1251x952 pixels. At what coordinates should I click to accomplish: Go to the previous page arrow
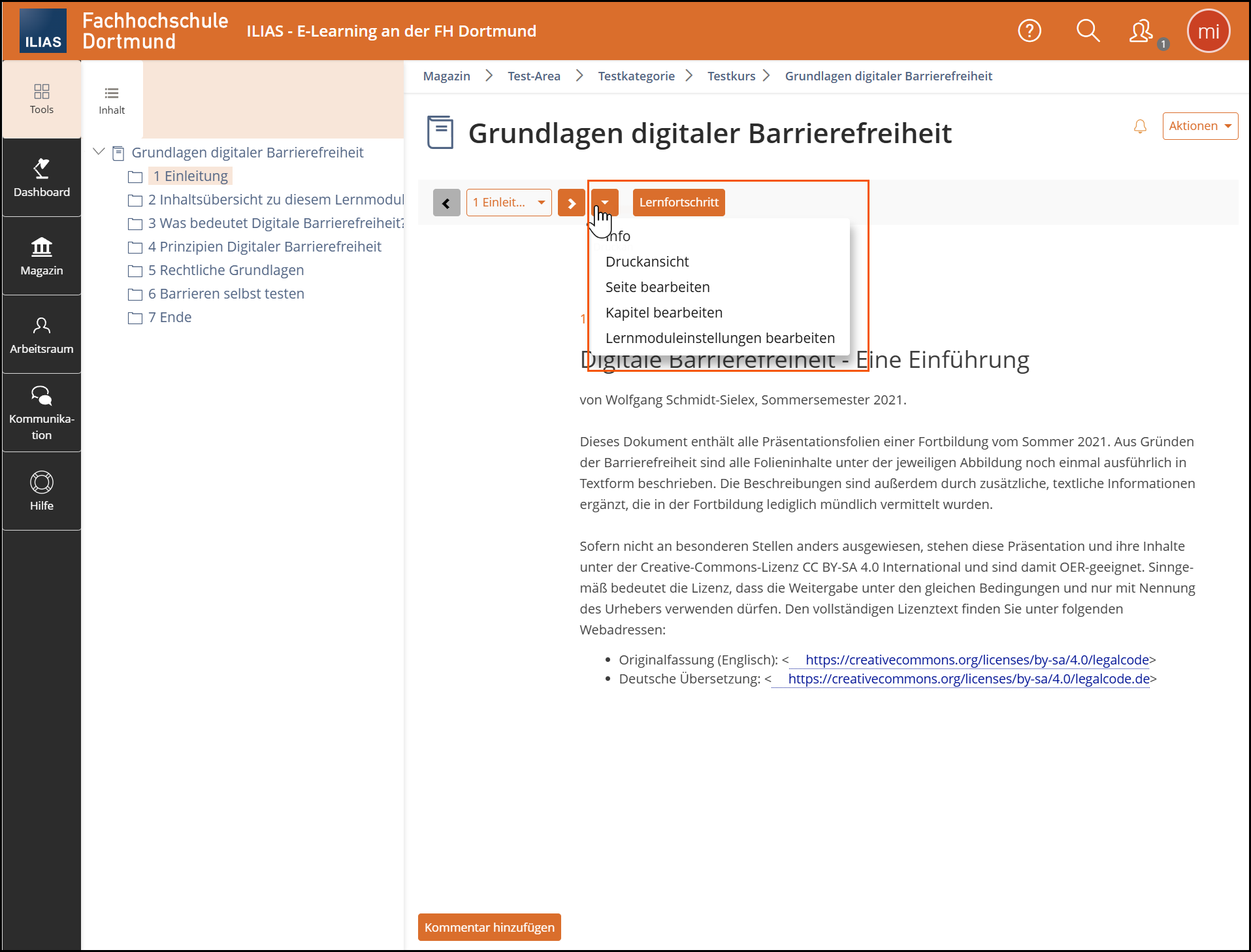(447, 203)
